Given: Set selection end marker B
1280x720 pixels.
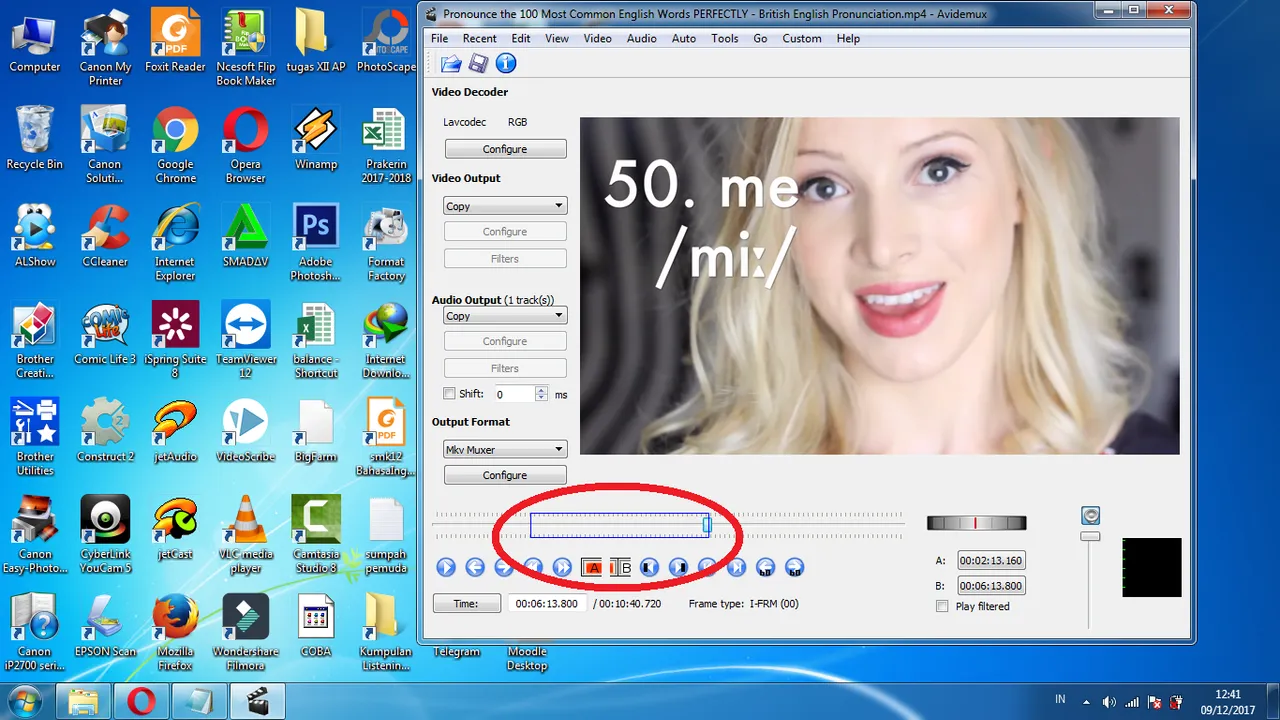Looking at the screenshot, I should (x=621, y=567).
